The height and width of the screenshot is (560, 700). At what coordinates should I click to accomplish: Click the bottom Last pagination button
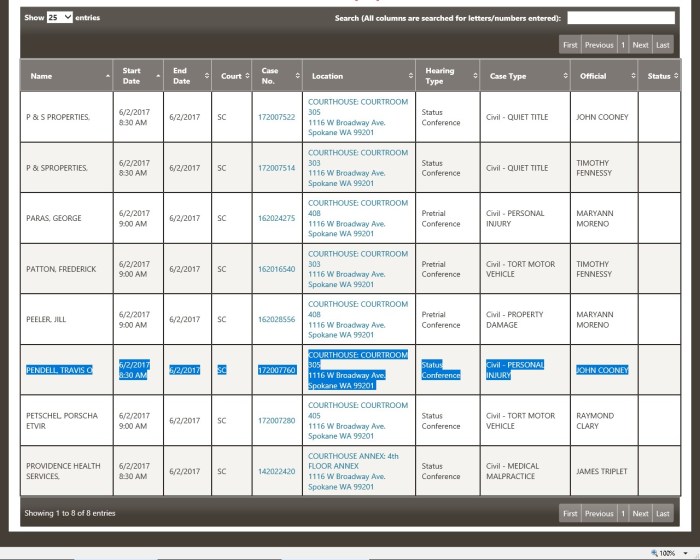[x=663, y=513]
